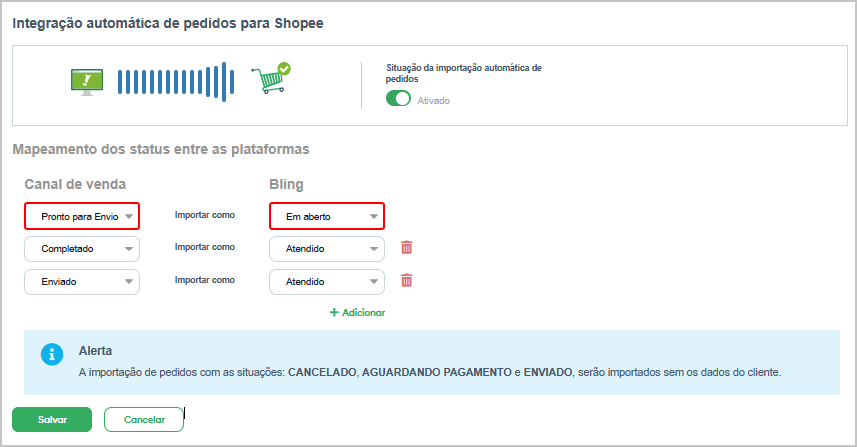Viewport: 857px width, 447px height.
Task: Click the plus icon beside Adicionar
Action: 334,313
